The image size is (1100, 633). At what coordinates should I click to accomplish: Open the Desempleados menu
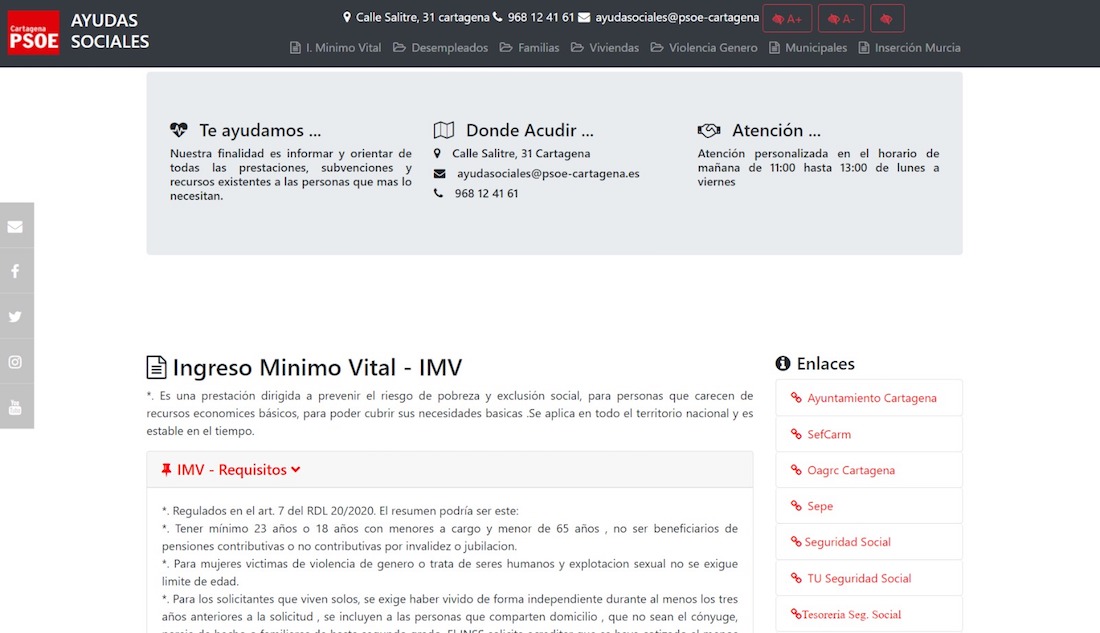pyautogui.click(x=440, y=48)
